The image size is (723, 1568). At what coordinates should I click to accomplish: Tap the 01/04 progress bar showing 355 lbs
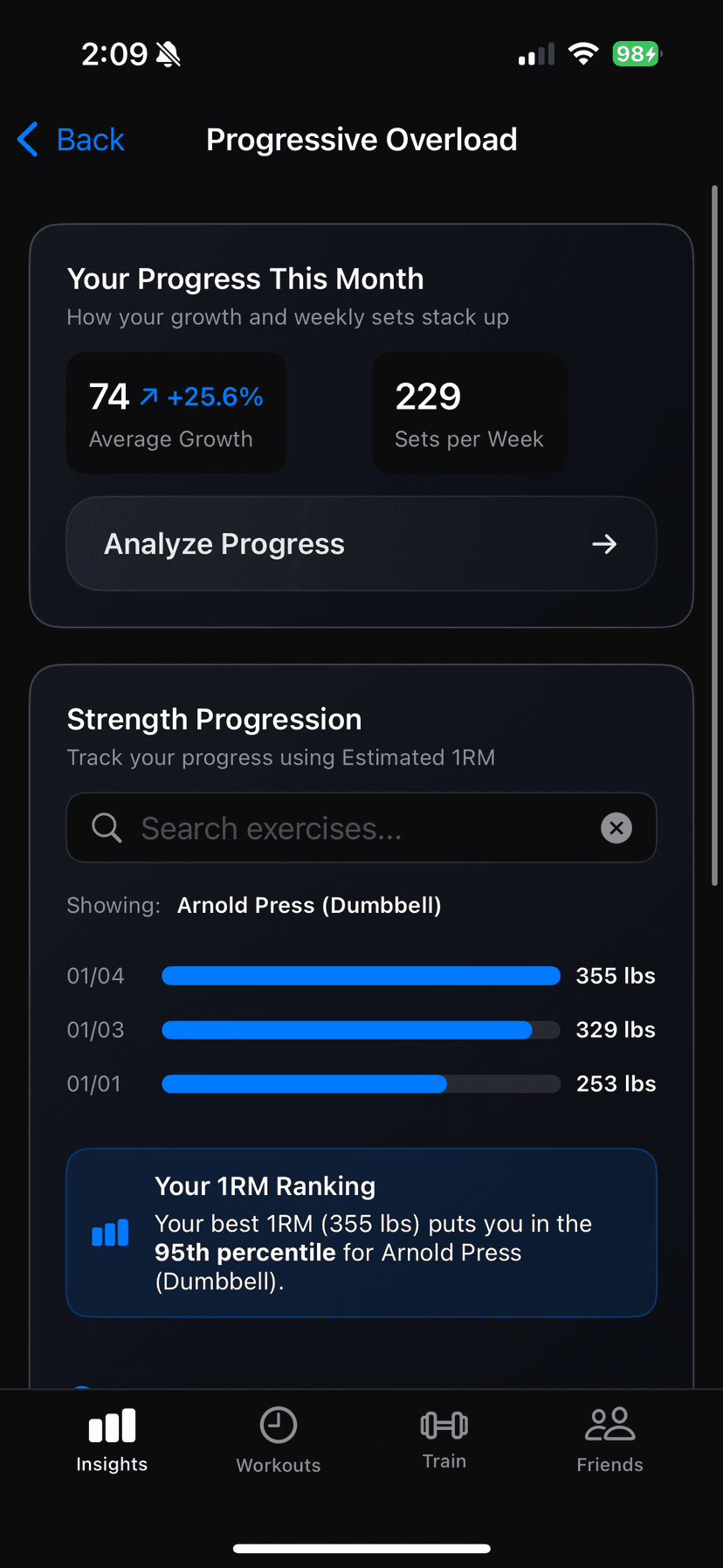coord(361,976)
